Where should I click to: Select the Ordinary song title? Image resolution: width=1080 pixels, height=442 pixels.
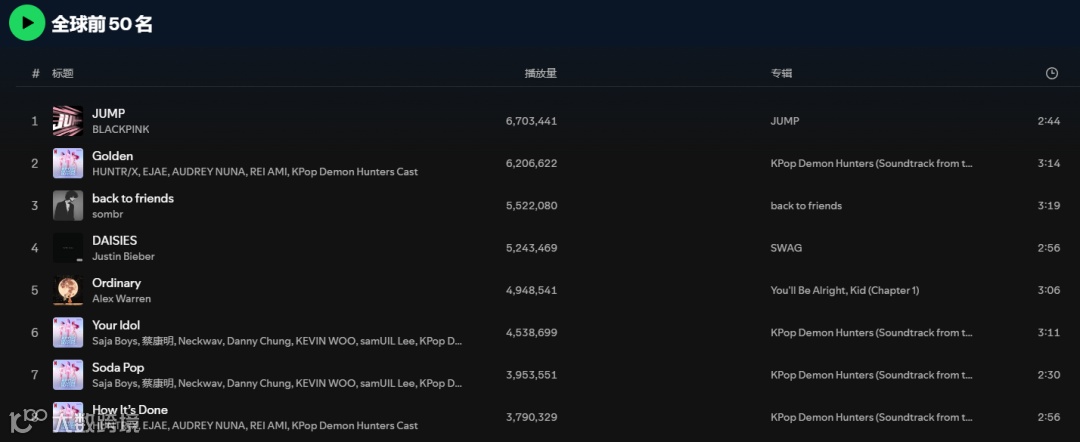(x=116, y=283)
